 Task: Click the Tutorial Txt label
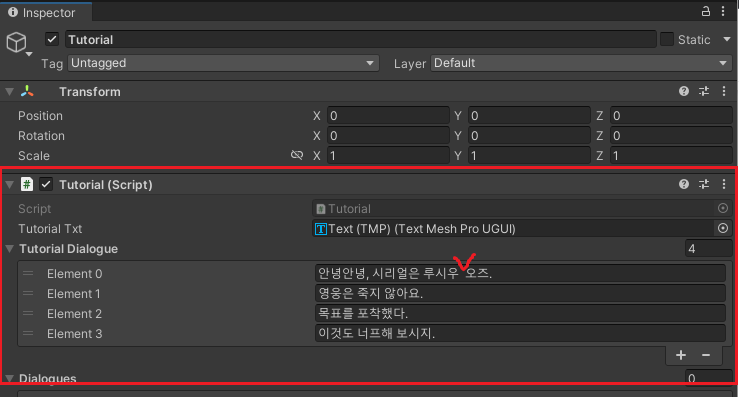(x=50, y=229)
